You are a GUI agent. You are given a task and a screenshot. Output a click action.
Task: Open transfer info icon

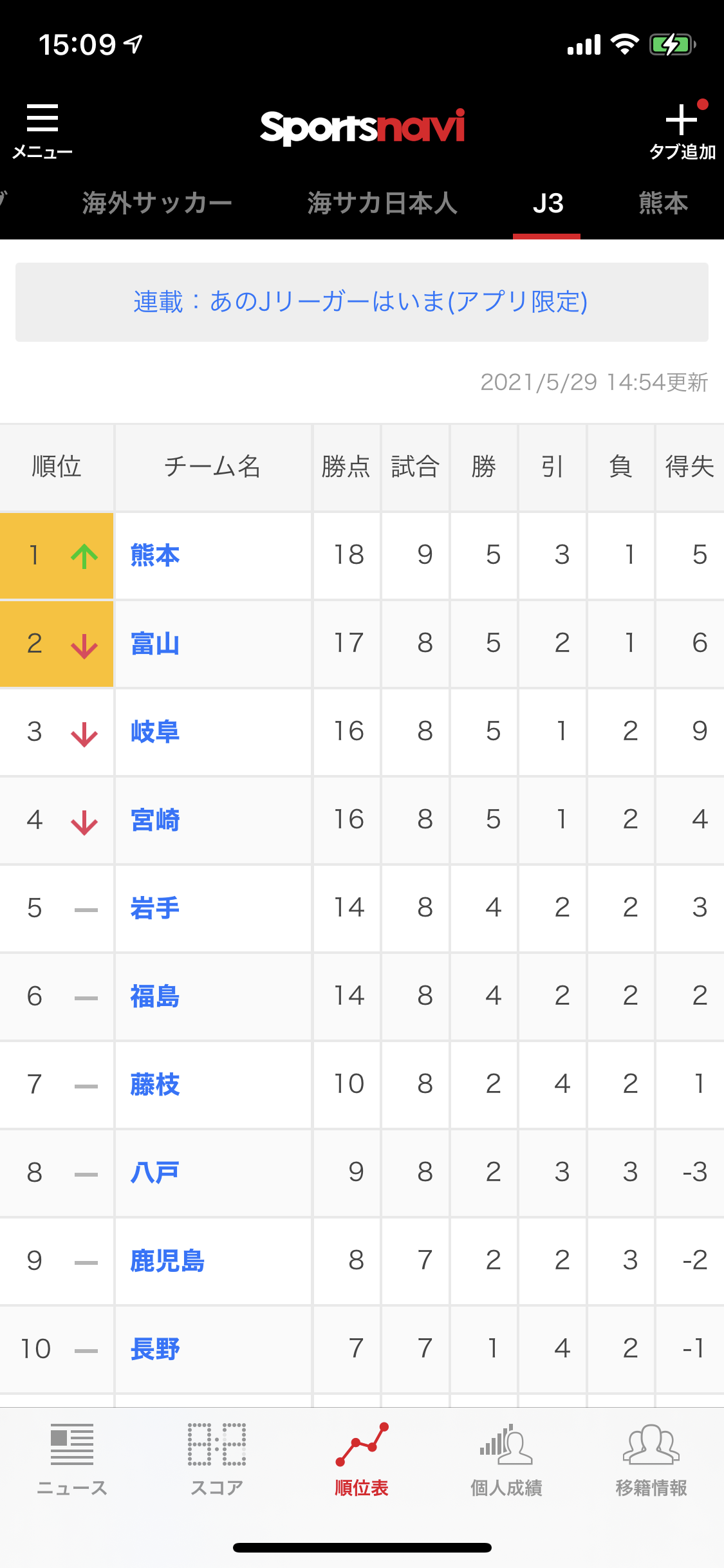click(651, 1444)
